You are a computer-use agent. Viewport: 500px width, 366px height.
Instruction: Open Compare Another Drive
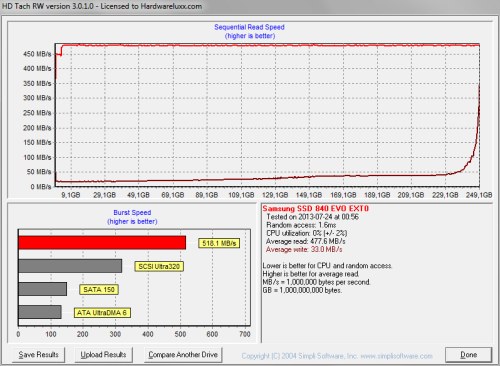183,355
